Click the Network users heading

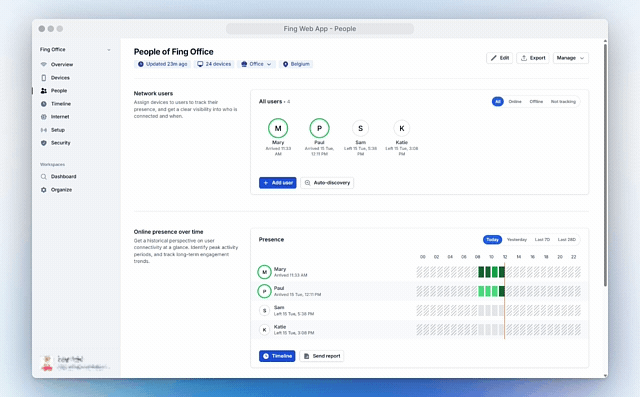153,93
